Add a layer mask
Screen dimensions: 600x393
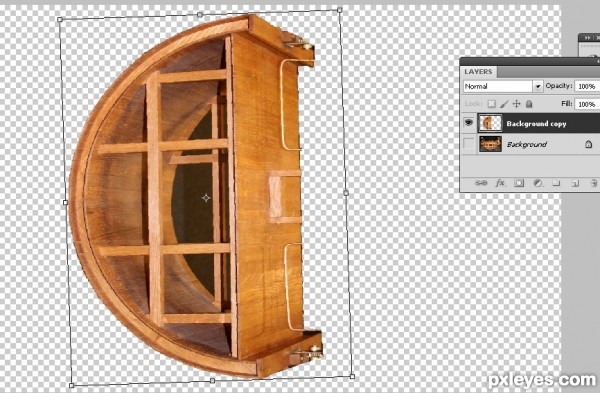[x=519, y=183]
